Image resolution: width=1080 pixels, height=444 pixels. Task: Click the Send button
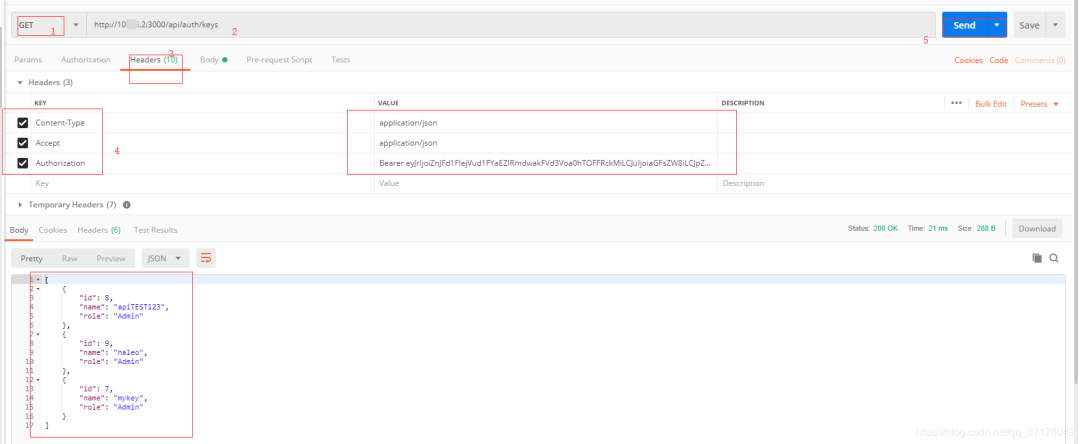coord(964,25)
